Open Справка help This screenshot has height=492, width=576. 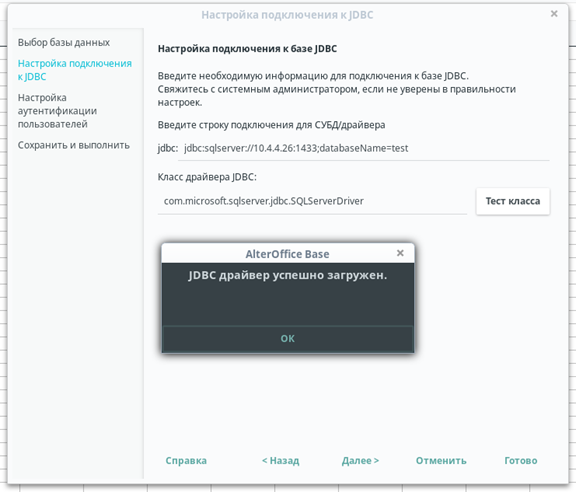point(186,460)
